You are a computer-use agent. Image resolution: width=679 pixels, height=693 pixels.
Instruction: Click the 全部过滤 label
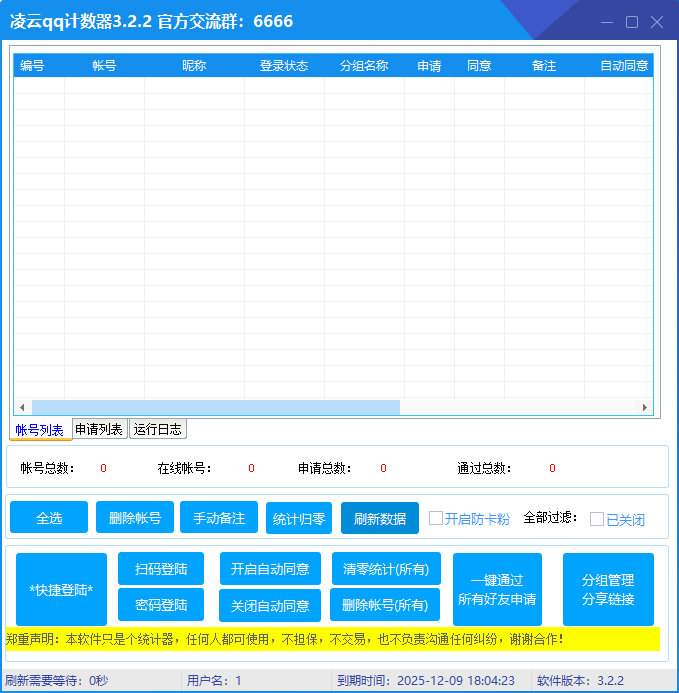point(550,518)
